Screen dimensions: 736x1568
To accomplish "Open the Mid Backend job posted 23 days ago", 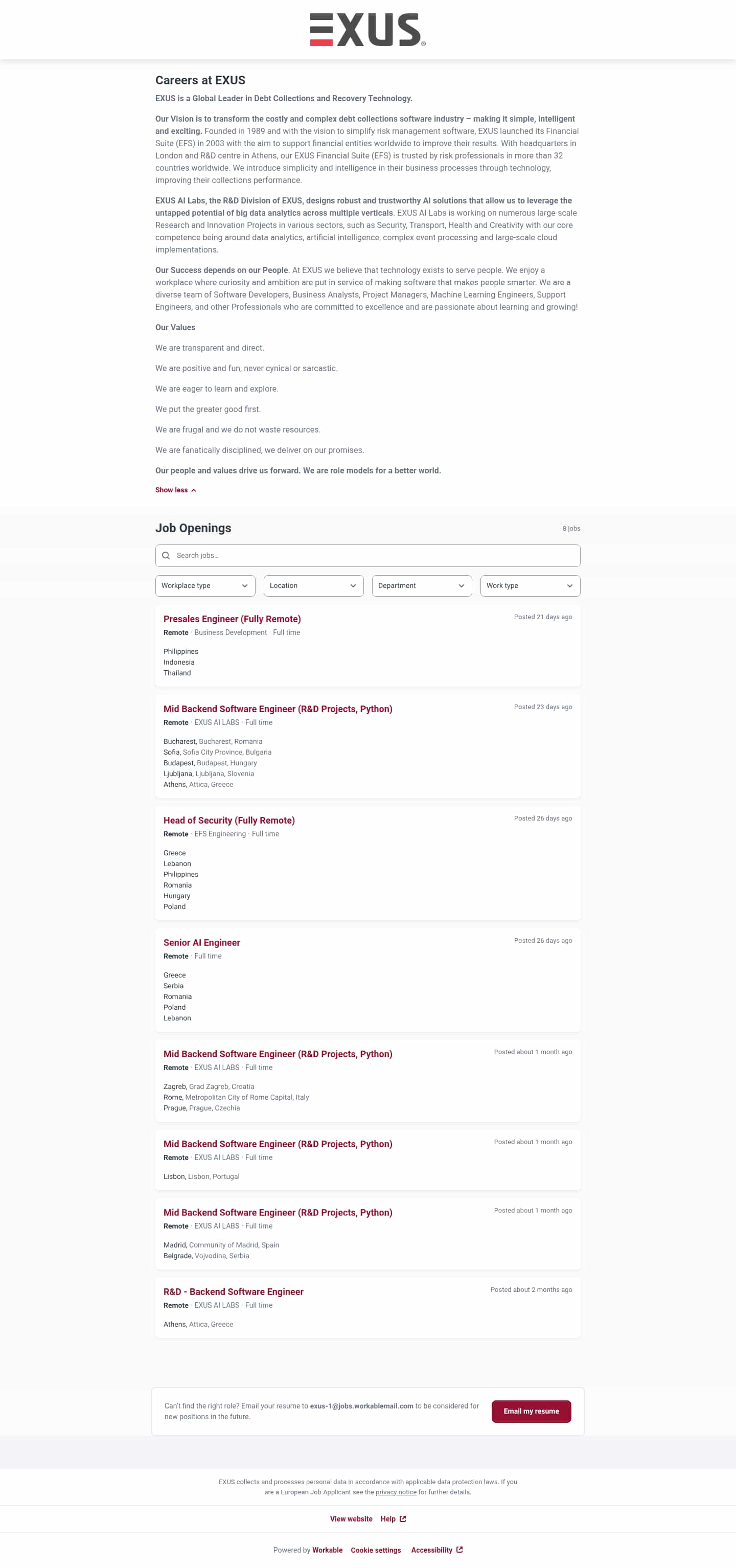I will (x=278, y=709).
